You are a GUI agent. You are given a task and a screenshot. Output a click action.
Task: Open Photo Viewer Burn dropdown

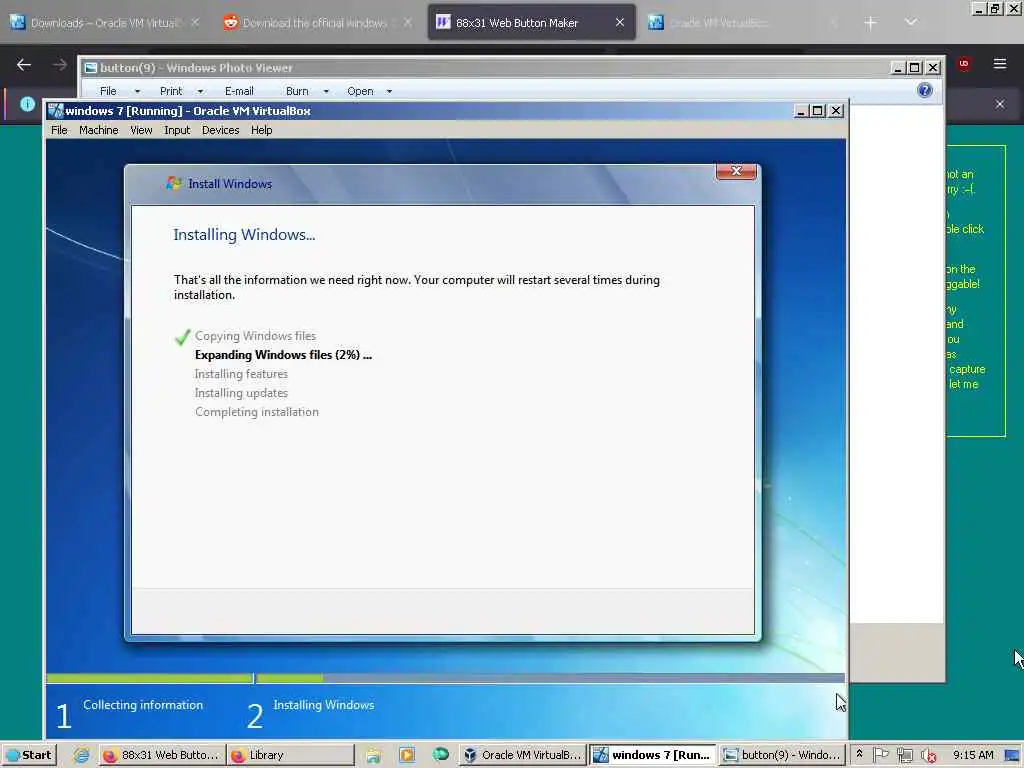pyautogui.click(x=306, y=91)
